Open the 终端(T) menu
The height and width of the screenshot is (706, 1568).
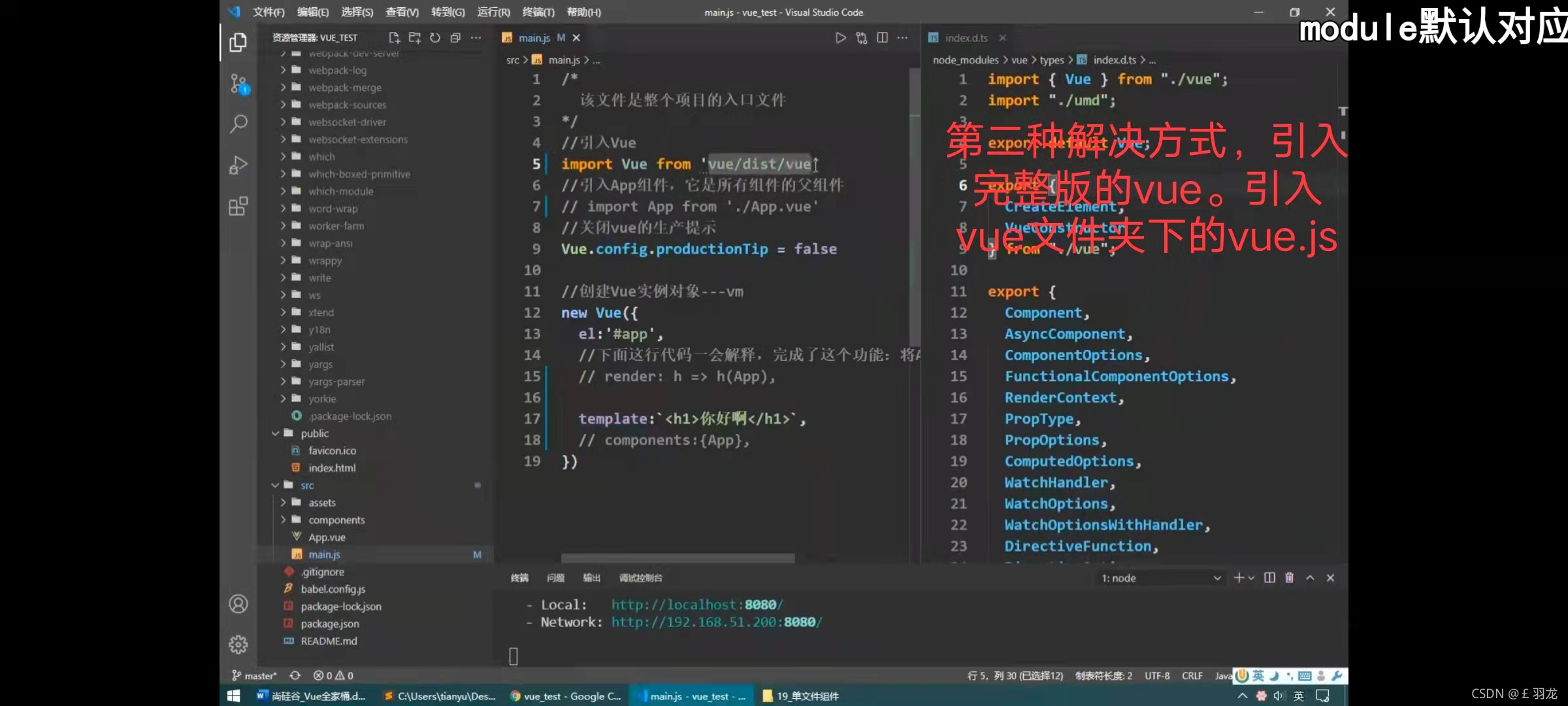[538, 12]
